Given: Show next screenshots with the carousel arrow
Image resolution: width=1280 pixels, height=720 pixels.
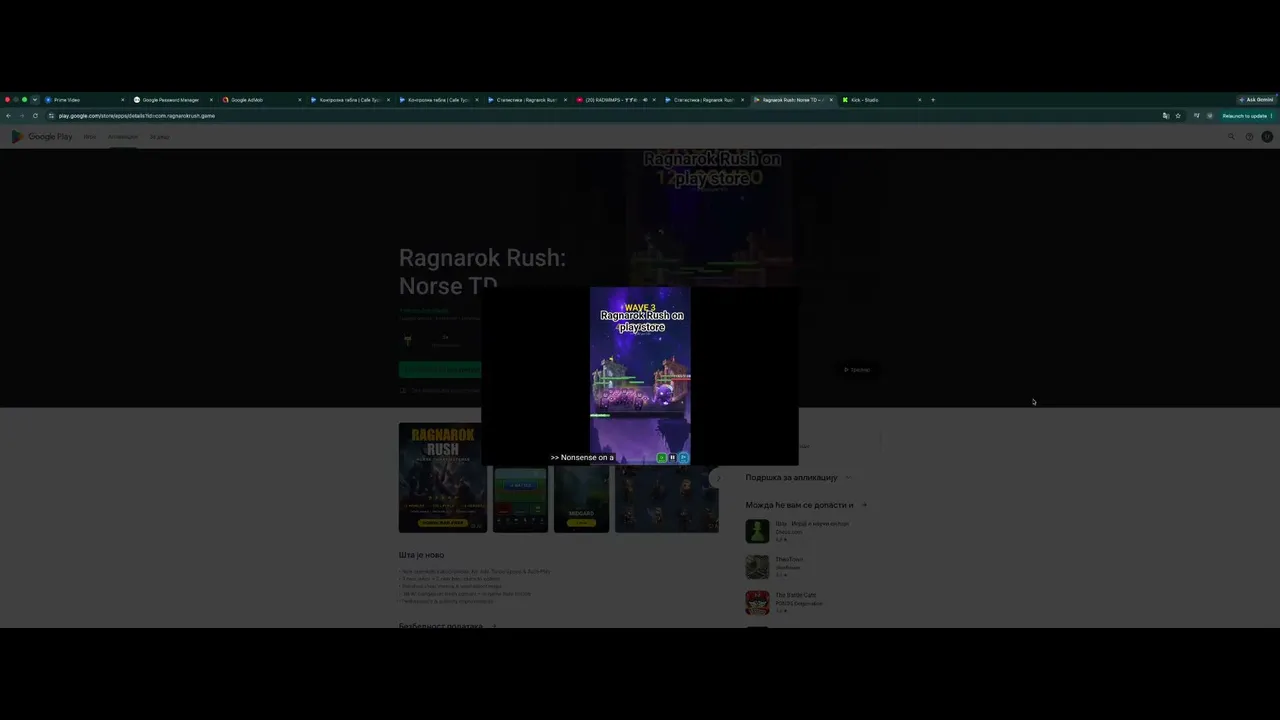Looking at the screenshot, I should pos(716,478).
